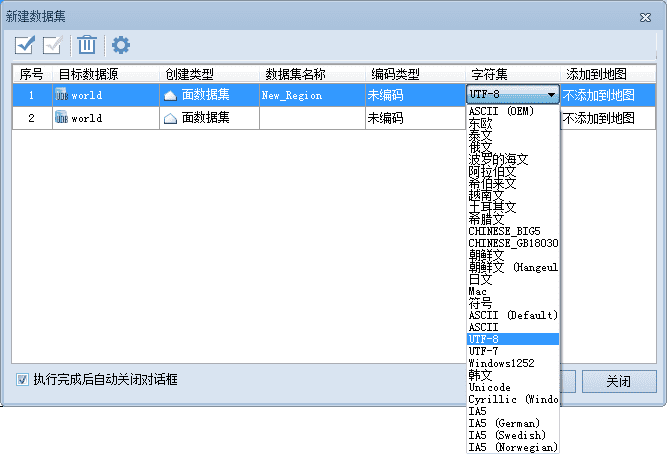This screenshot has width=667, height=454.
Task: Click the 关闭 button
Action: click(x=619, y=381)
